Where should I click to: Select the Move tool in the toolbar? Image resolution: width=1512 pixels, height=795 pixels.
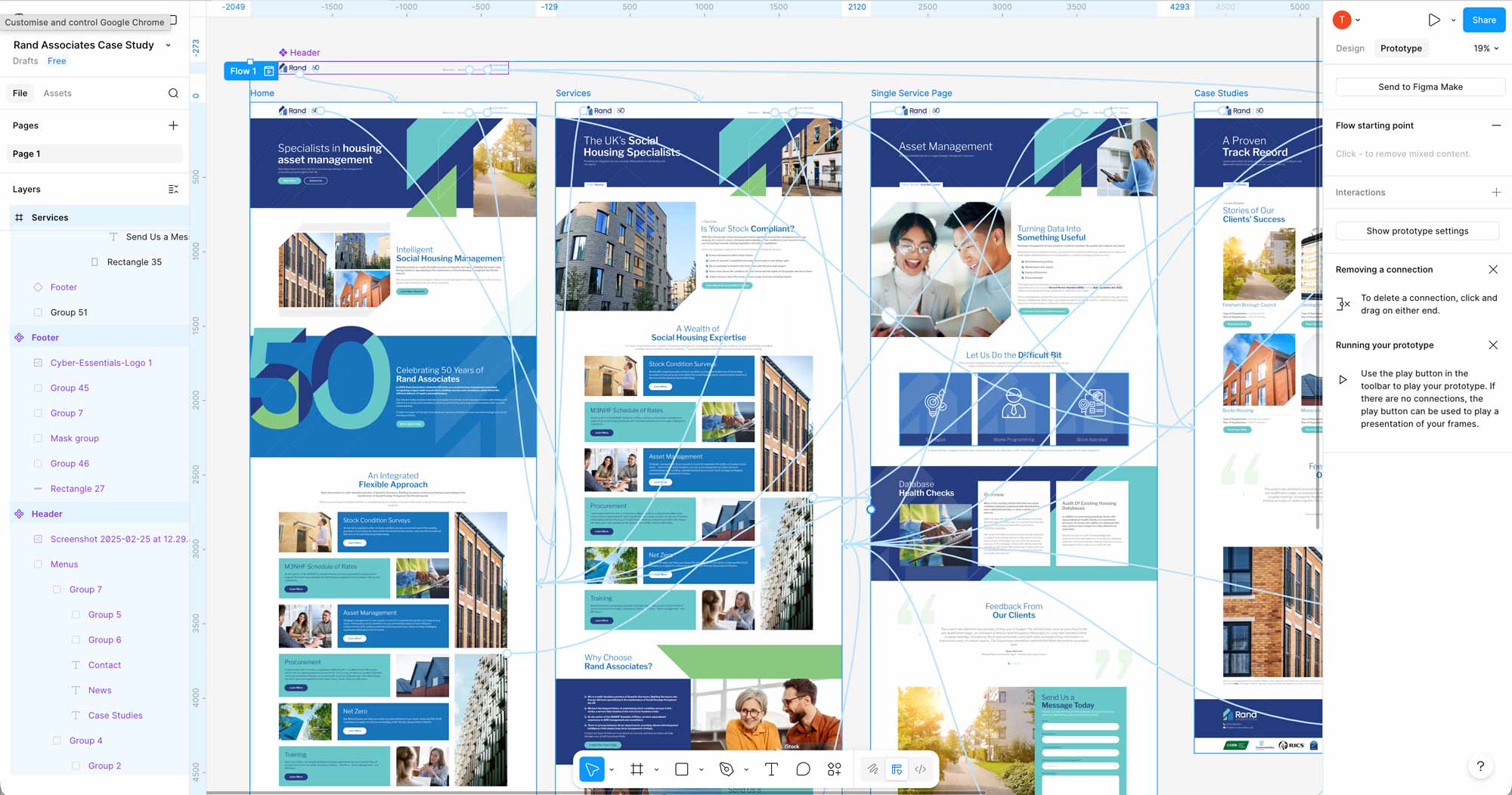pyautogui.click(x=592, y=769)
